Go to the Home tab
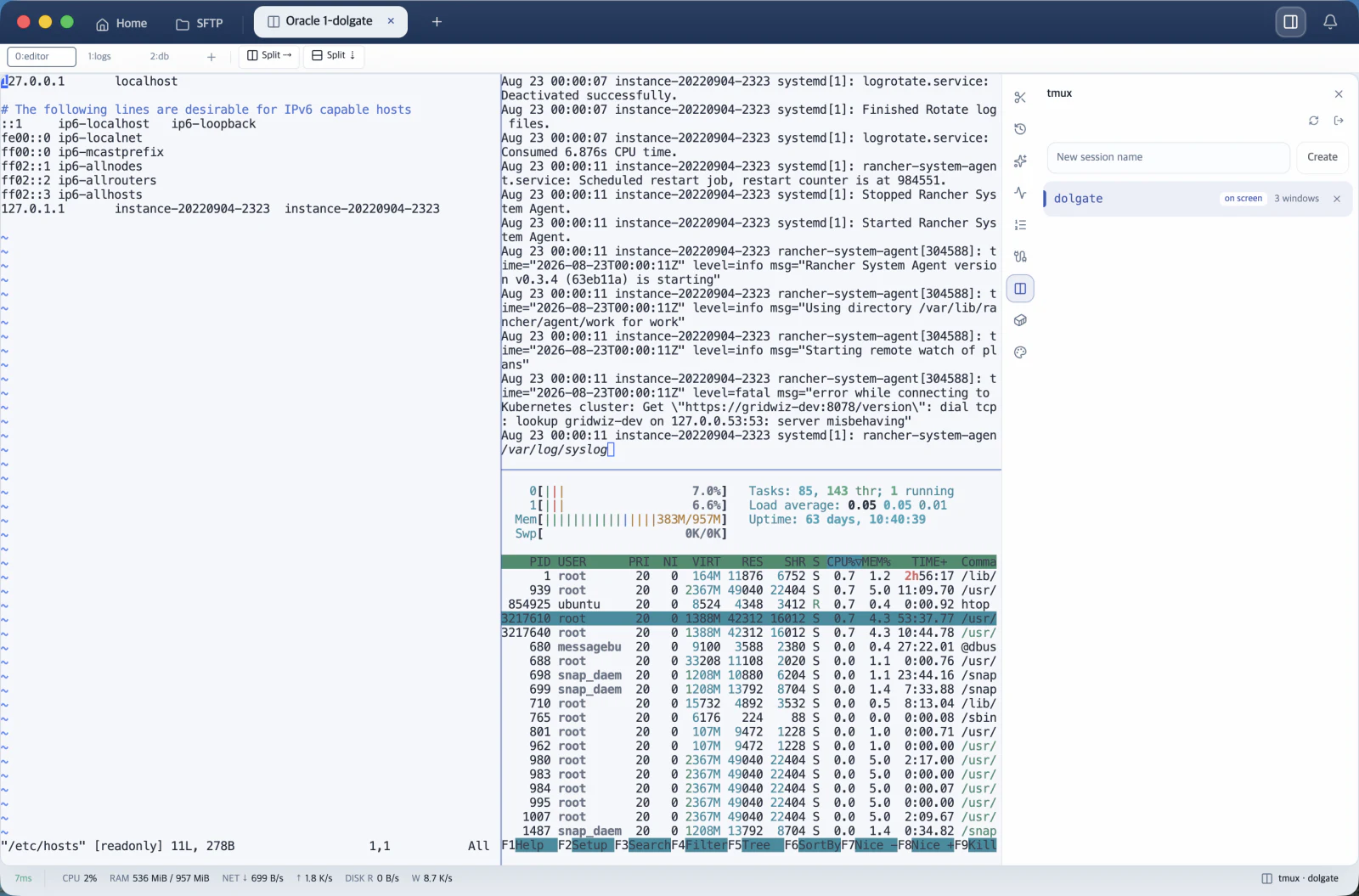The width and height of the screenshot is (1359, 896). [x=121, y=23]
